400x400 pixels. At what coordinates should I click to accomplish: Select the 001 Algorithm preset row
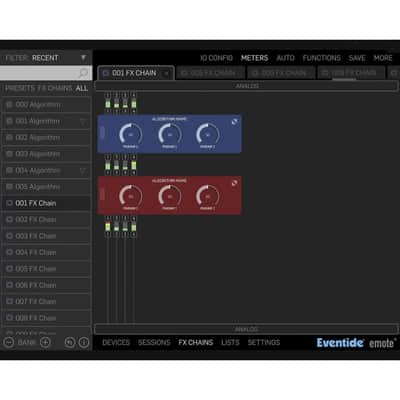[x=46, y=121]
